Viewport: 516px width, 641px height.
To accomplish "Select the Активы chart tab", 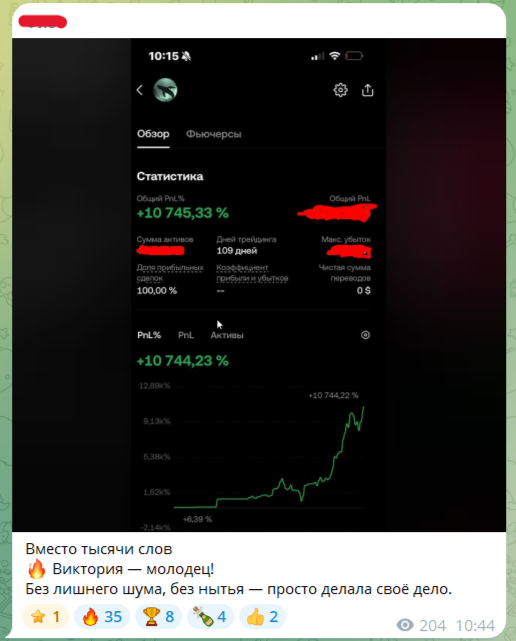I will pyautogui.click(x=227, y=335).
